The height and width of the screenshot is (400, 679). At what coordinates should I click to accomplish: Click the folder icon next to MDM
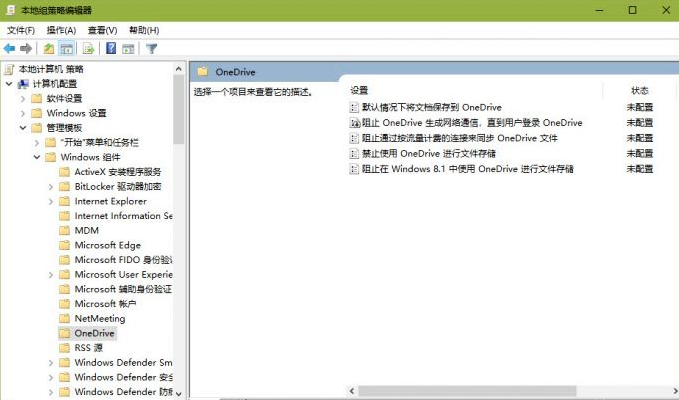[64, 230]
